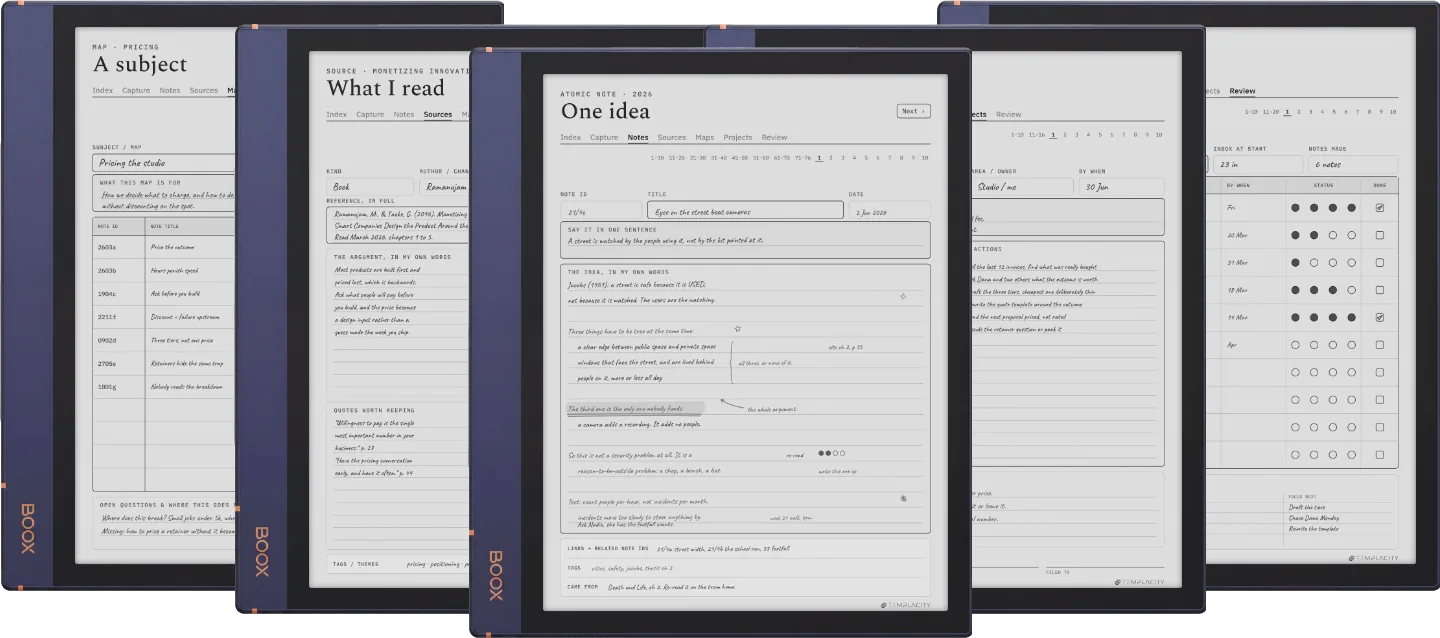Fill the last status circle in the 18 Mar row
The image size is (1440, 638).
pyautogui.click(x=1352, y=290)
